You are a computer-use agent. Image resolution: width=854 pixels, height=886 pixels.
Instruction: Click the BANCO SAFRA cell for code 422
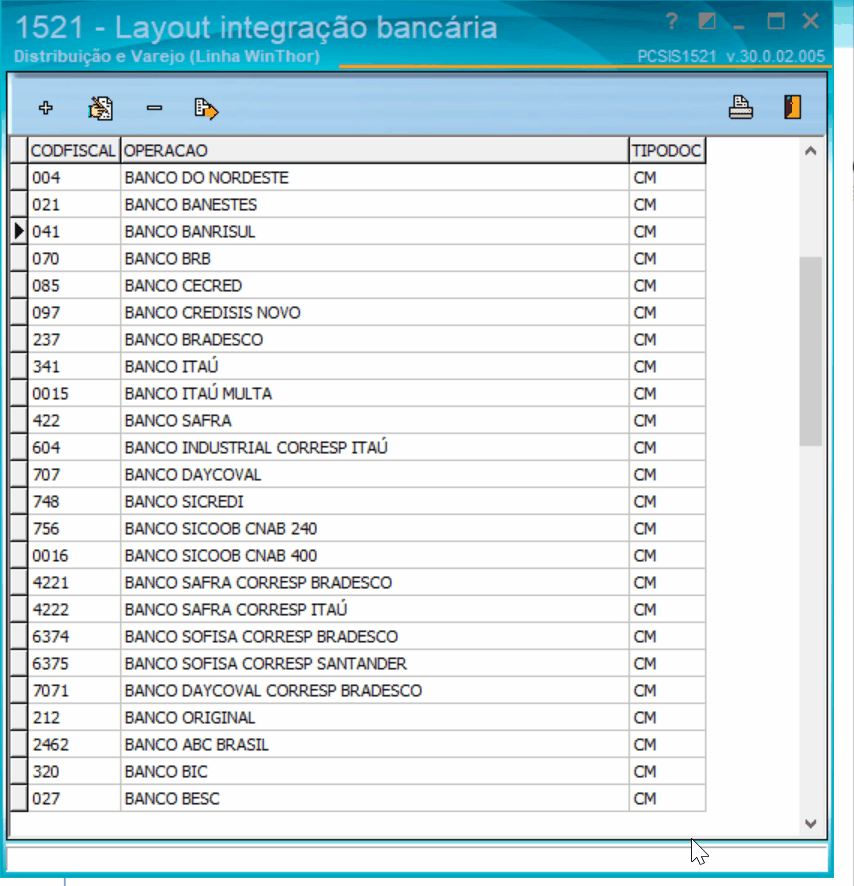[375, 420]
